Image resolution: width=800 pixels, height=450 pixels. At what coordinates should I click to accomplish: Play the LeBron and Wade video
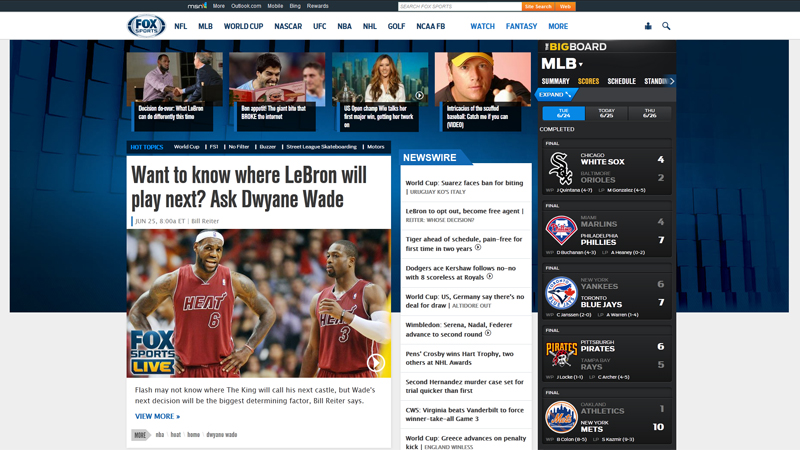[x=376, y=363]
